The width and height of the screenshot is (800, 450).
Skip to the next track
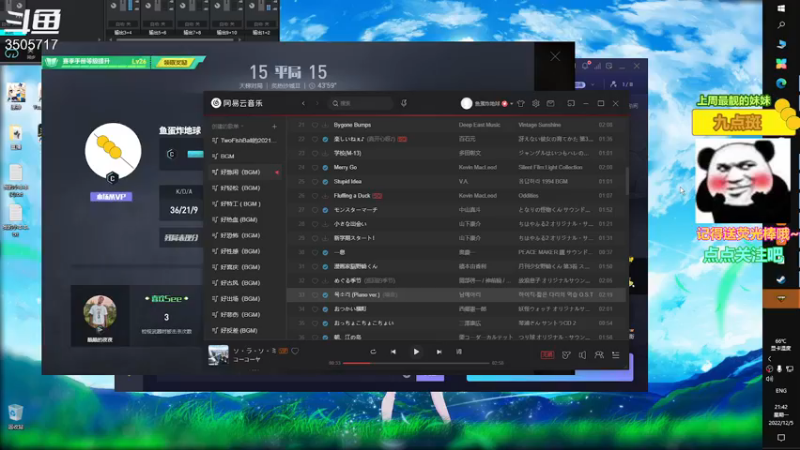click(x=439, y=352)
